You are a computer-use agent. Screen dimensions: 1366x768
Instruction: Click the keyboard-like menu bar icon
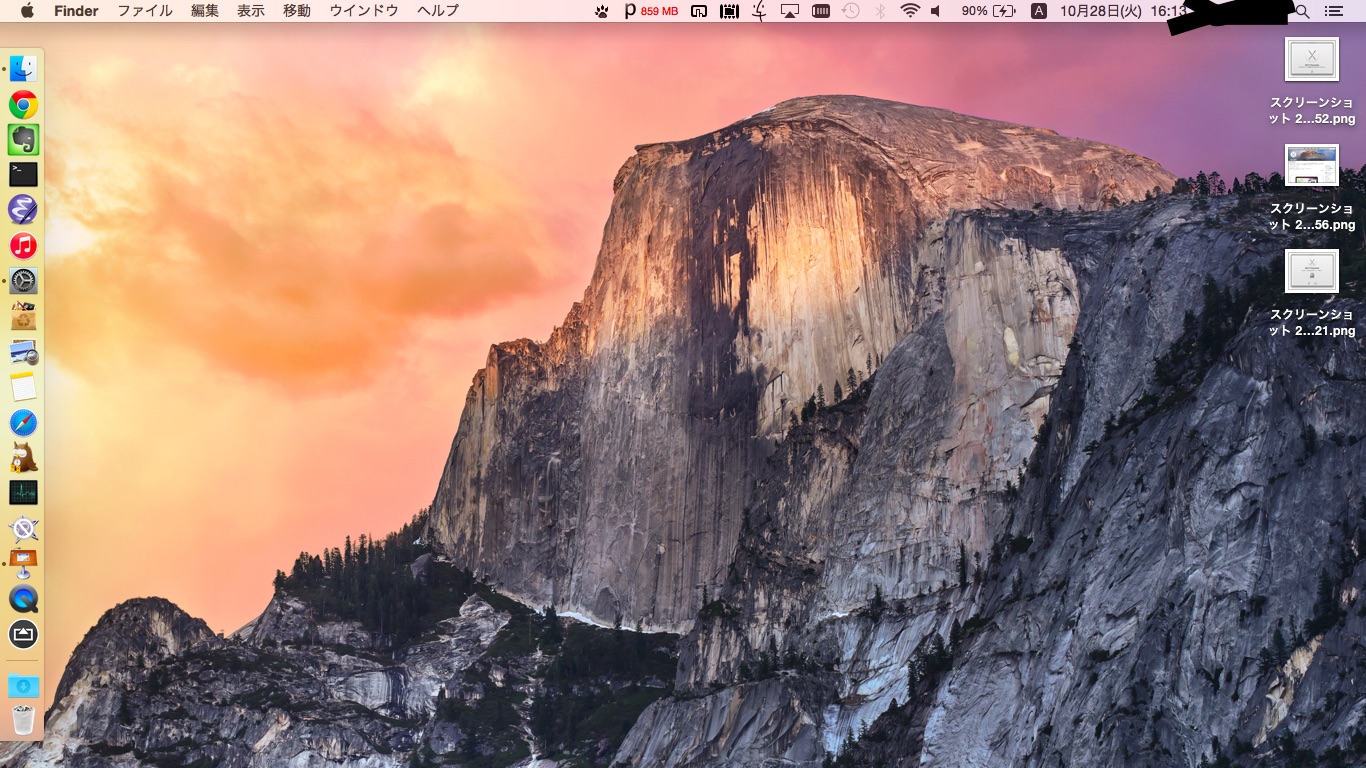(820, 11)
